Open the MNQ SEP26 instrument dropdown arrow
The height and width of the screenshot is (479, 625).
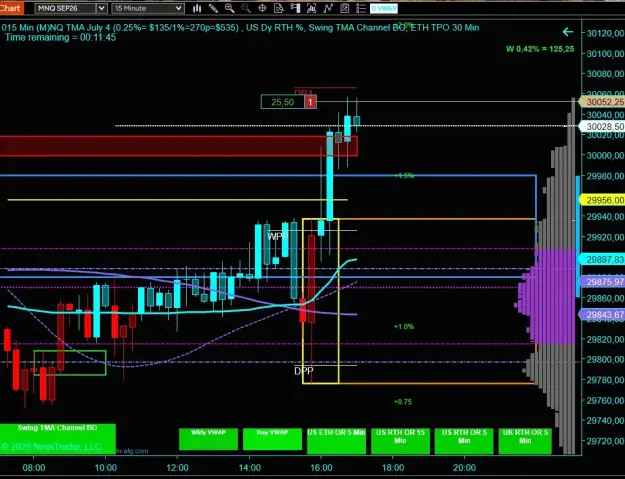101,8
